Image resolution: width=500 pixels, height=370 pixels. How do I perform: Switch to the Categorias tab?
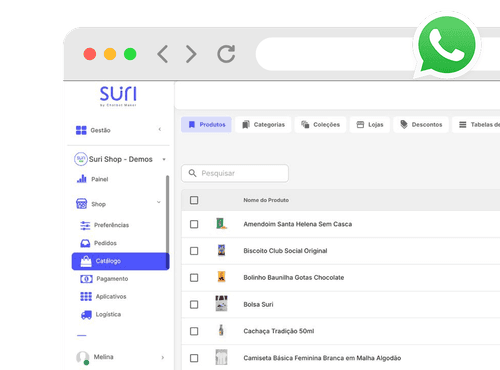[263, 125]
